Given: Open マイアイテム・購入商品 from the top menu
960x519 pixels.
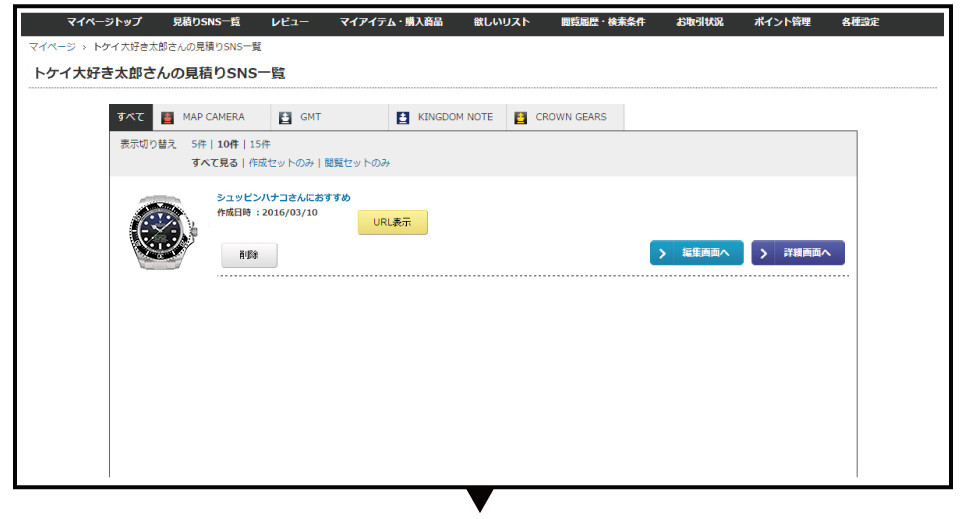Looking at the screenshot, I should tap(391, 22).
